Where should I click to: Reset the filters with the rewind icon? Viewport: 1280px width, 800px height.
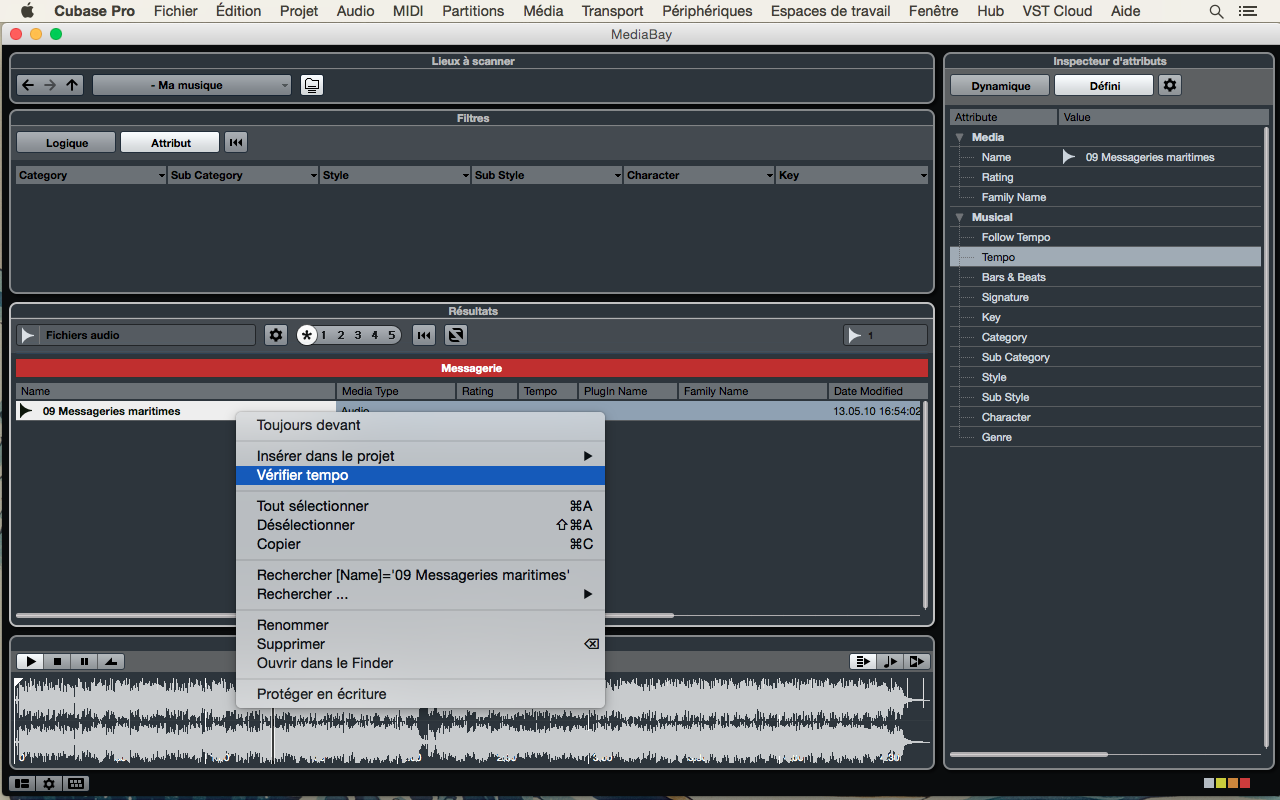pos(236,143)
